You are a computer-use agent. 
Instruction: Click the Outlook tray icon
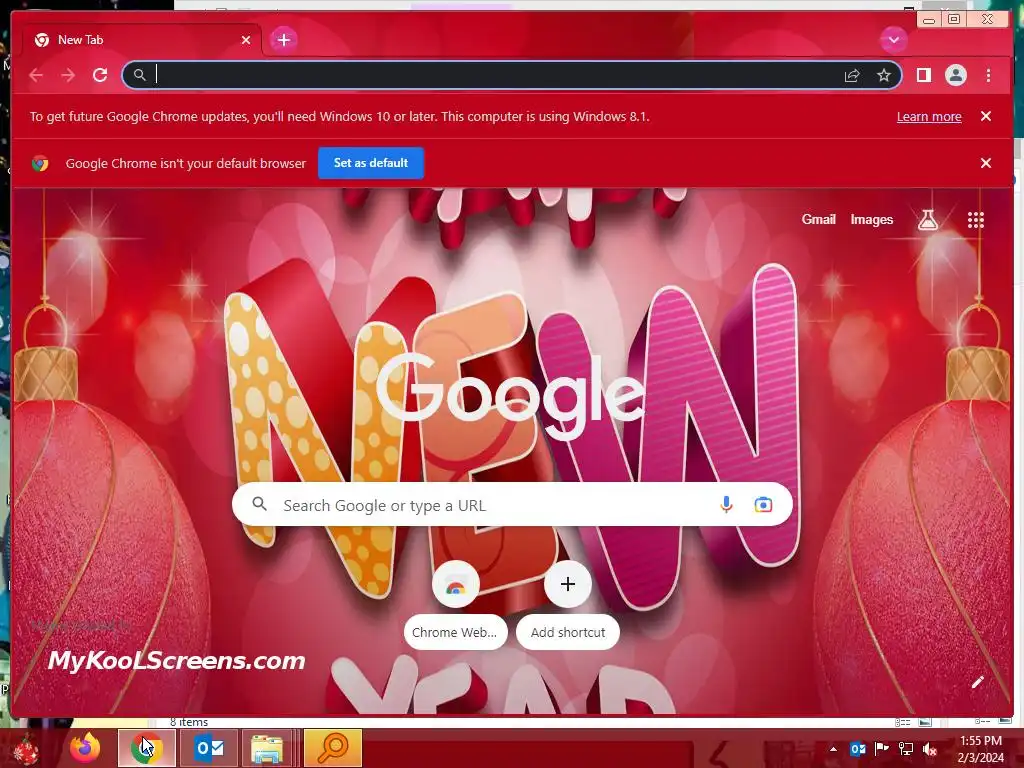857,749
